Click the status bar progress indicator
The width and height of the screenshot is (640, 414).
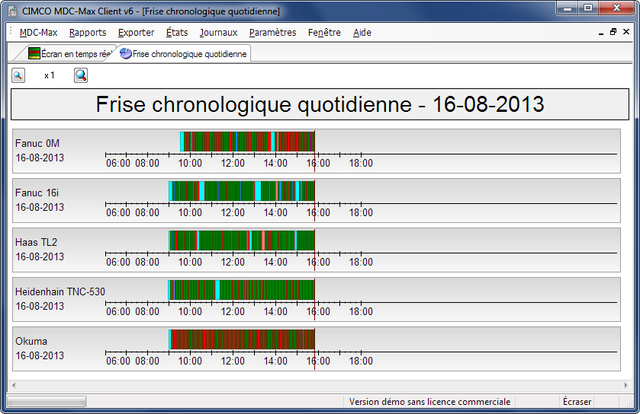(x=47, y=402)
